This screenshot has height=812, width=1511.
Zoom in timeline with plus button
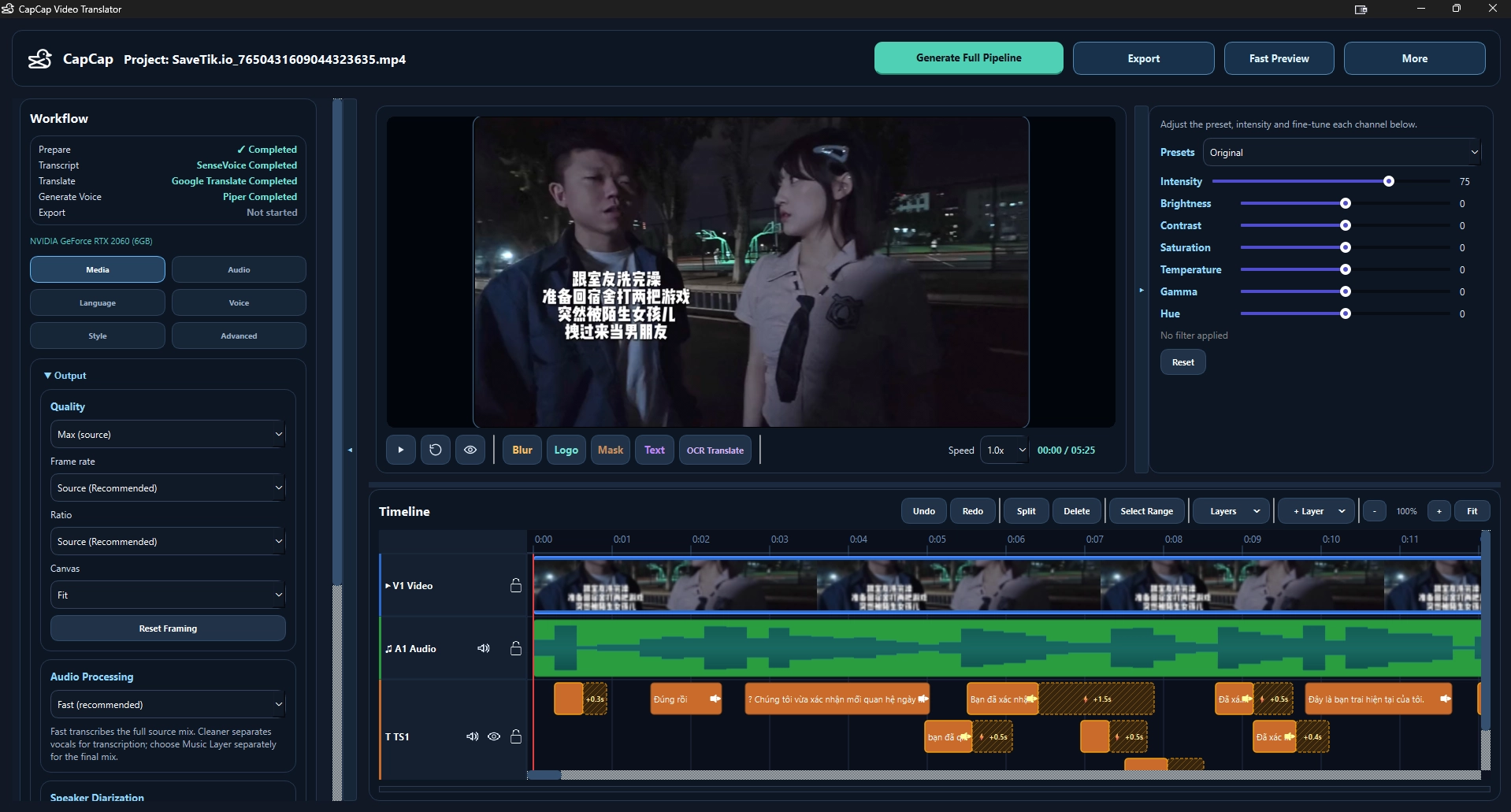[x=1439, y=511]
